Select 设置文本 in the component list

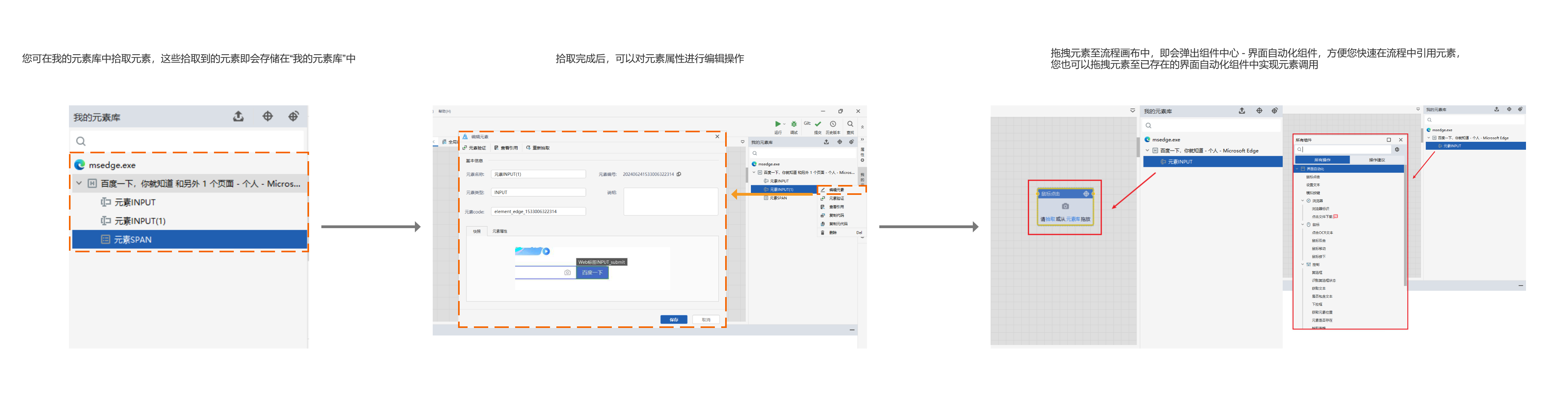click(x=1313, y=185)
